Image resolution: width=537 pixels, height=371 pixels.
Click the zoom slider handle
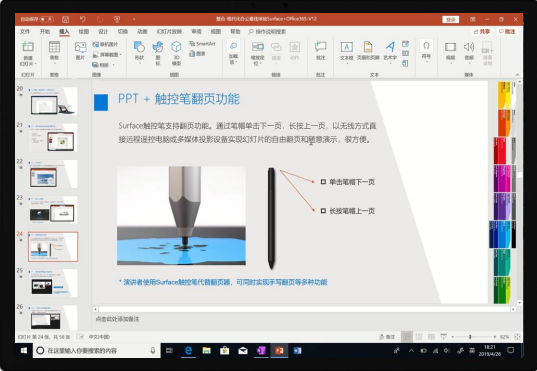470,337
